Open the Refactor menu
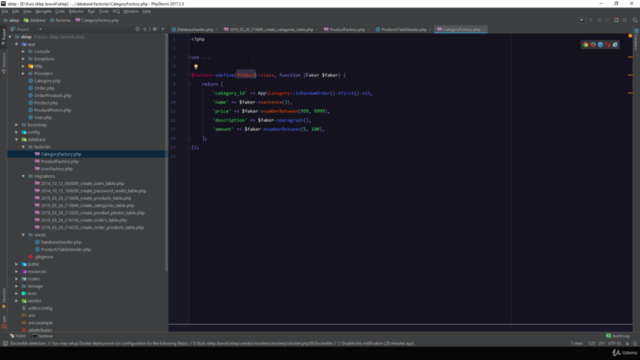This screenshot has width=640, height=360. coord(76,11)
